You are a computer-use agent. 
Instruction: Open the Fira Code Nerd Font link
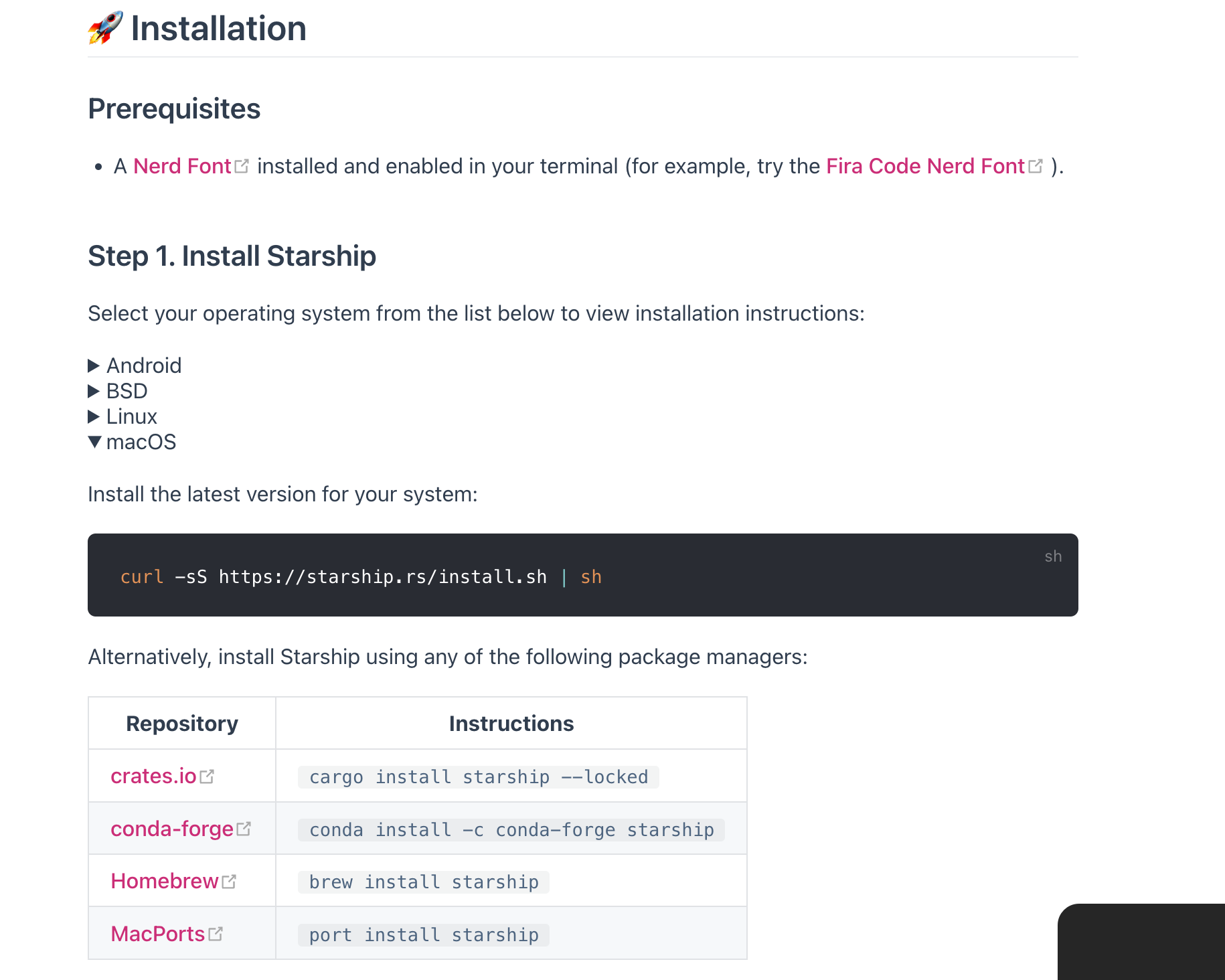click(925, 166)
